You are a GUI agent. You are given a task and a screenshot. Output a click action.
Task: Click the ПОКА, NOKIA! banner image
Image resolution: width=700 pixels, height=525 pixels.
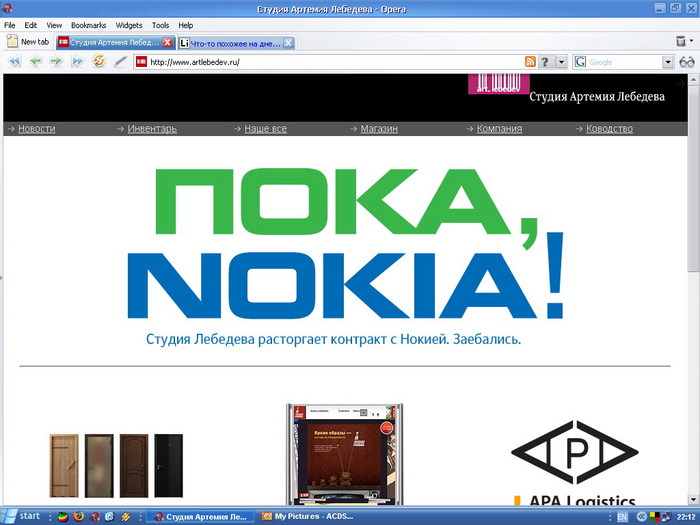346,243
